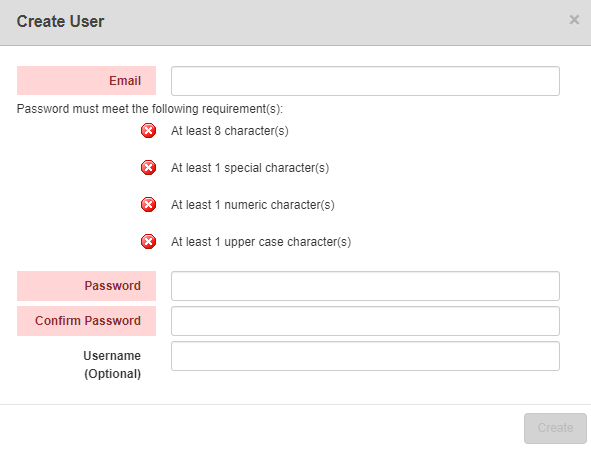Click the 'At least 8 character(s)' text
This screenshot has height=449, width=591.
230,131
